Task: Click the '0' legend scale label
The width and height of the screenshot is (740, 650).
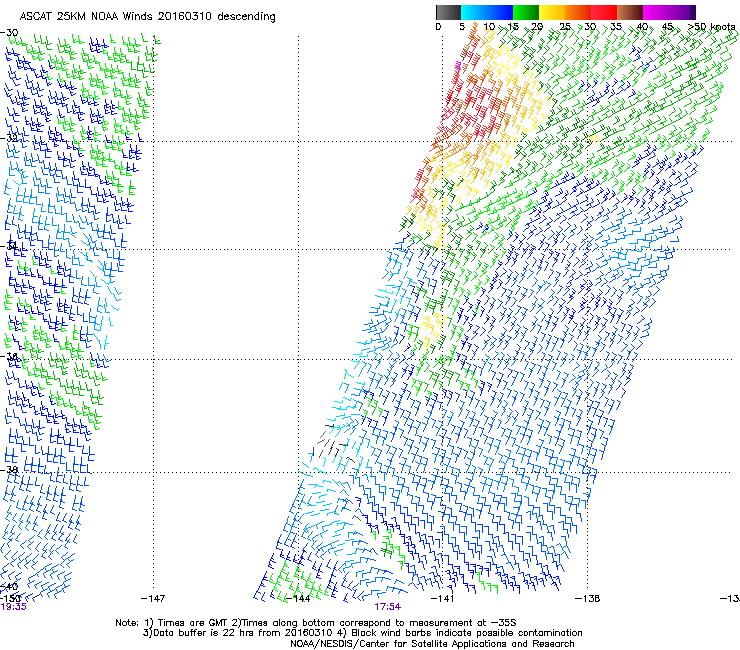Action: [x=438, y=27]
